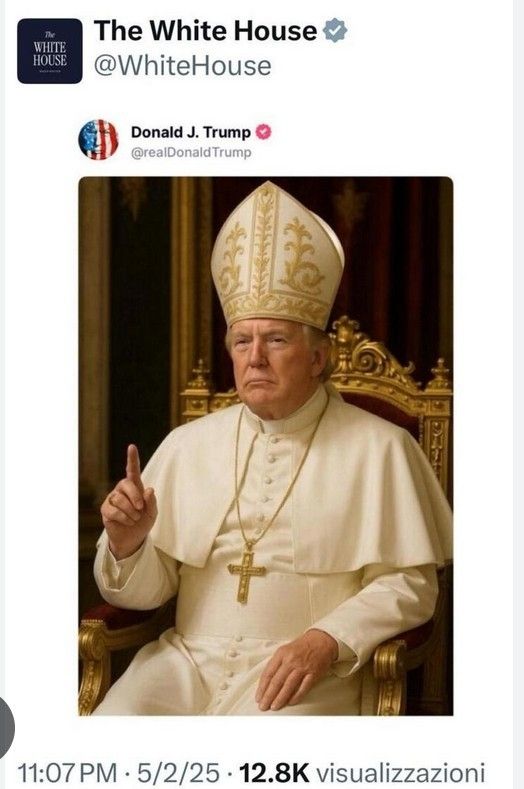
Task: Visit the @WhiteHouse handle
Action: tap(183, 66)
